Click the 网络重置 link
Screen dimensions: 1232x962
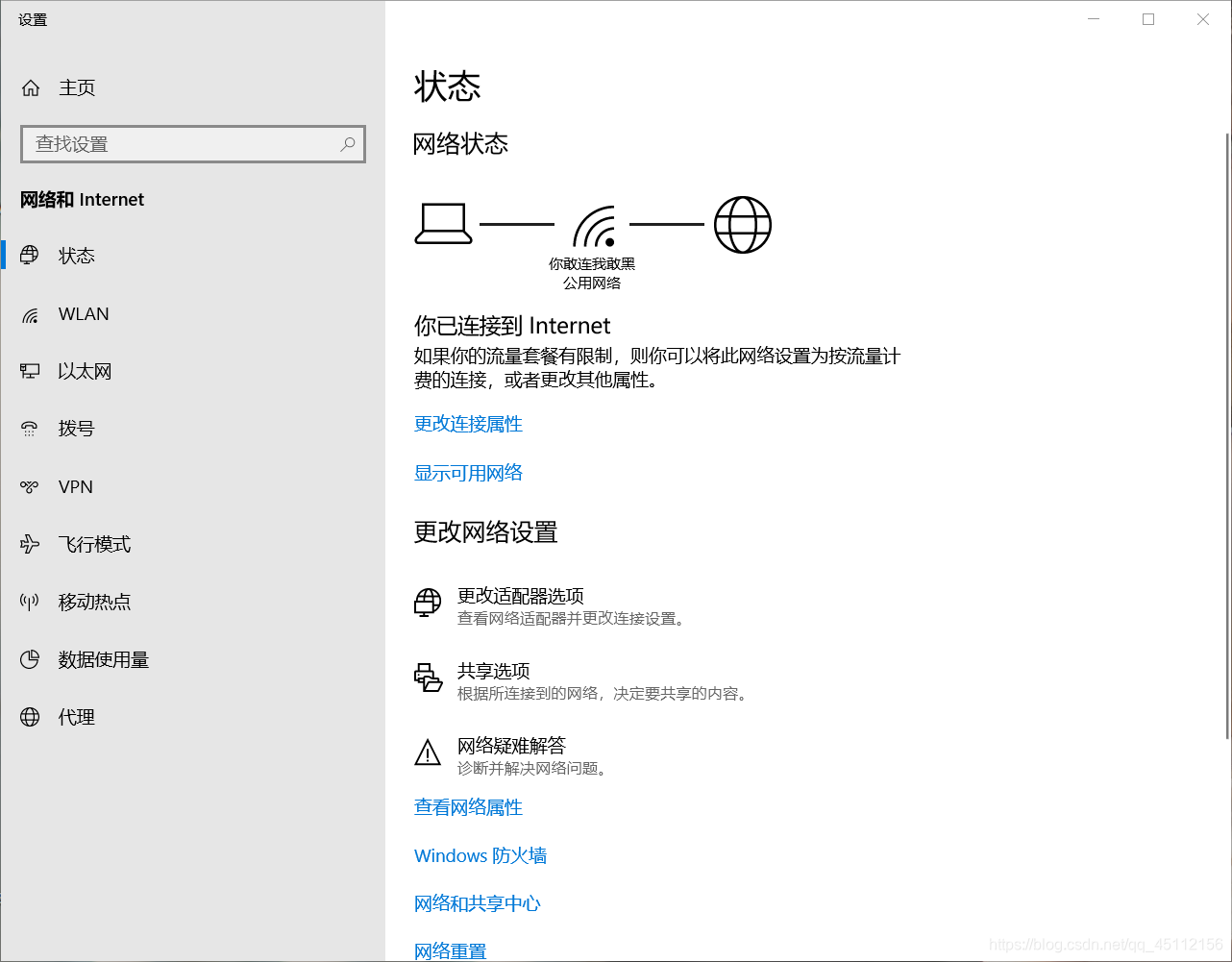point(450,951)
